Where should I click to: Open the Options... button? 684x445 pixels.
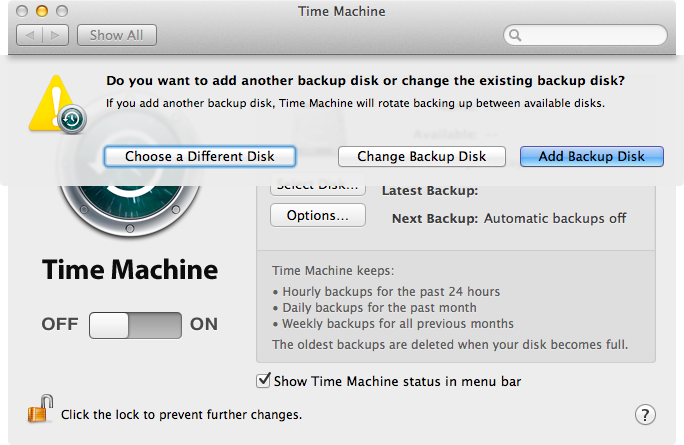click(x=318, y=215)
